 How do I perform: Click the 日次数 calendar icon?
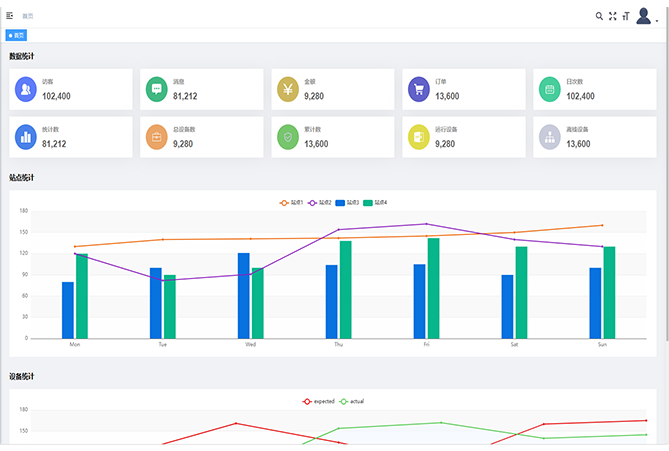click(x=549, y=89)
